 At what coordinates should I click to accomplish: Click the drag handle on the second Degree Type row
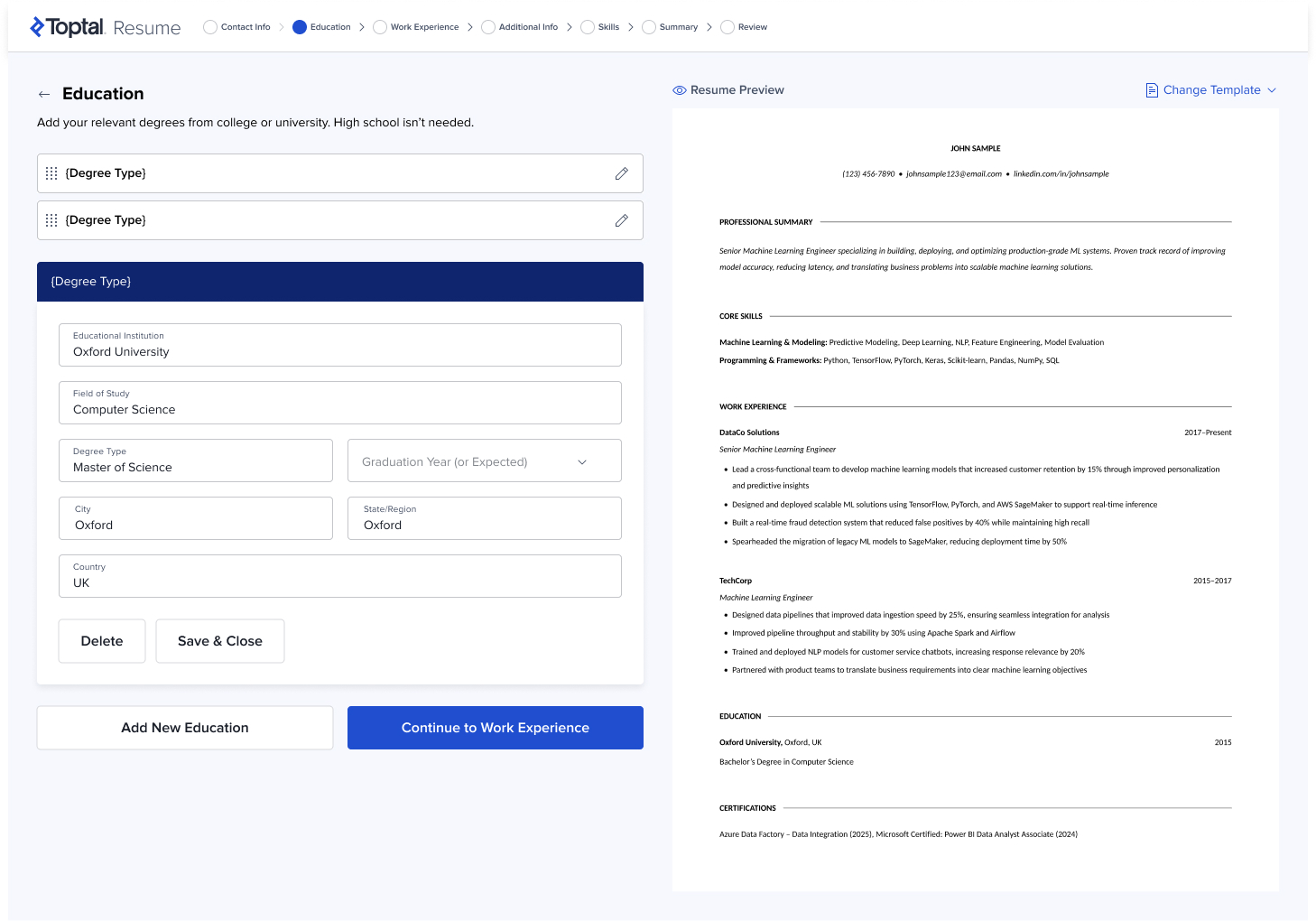pos(51,220)
